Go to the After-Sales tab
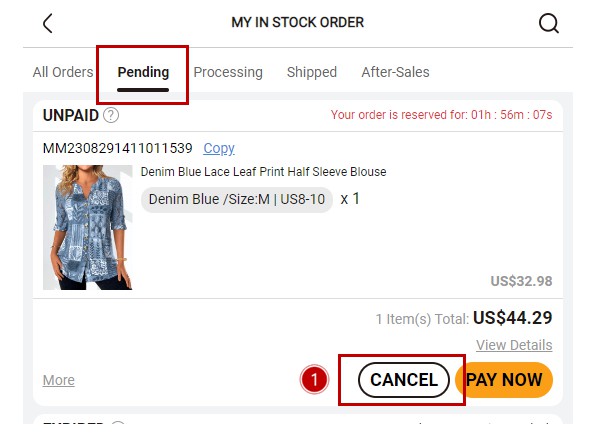This screenshot has width=608, height=435. click(x=395, y=72)
